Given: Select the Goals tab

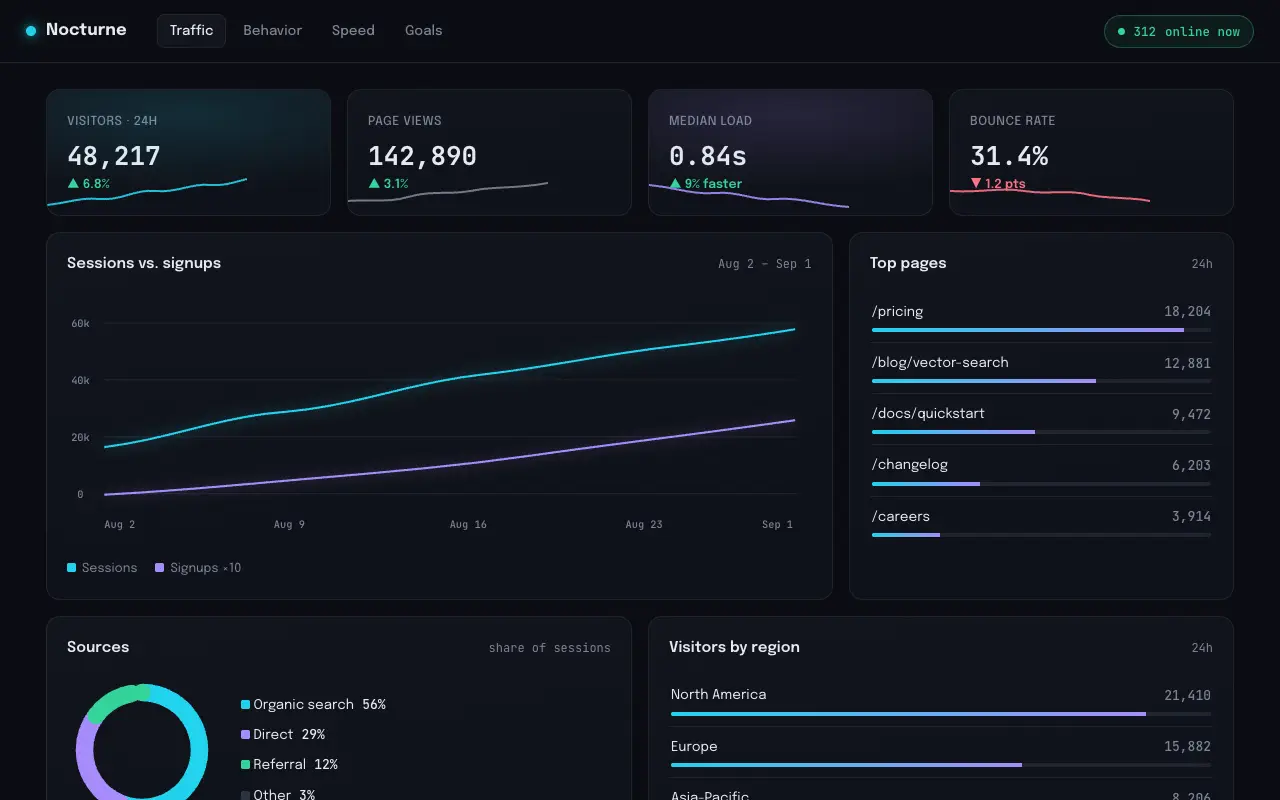Looking at the screenshot, I should [x=423, y=31].
